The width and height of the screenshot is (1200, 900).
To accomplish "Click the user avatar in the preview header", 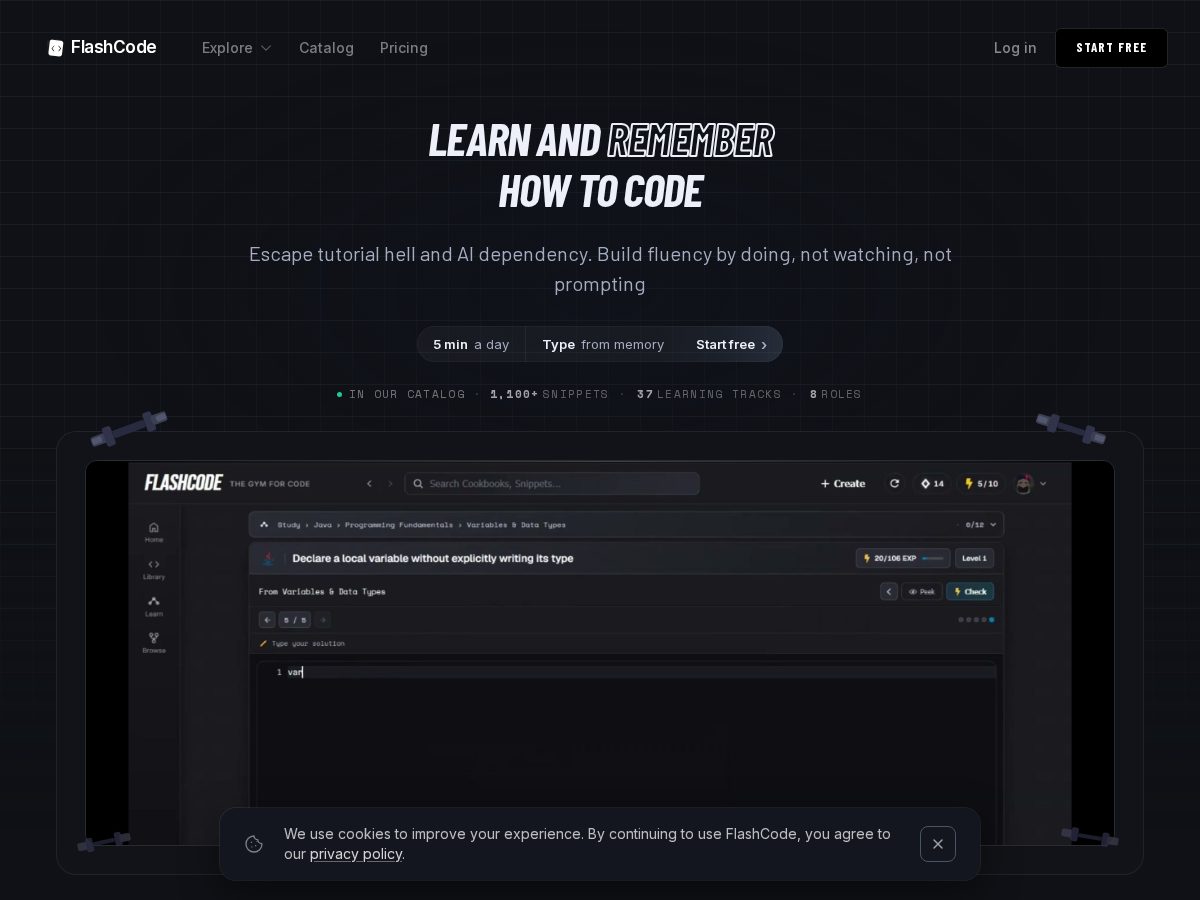I will point(1023,483).
